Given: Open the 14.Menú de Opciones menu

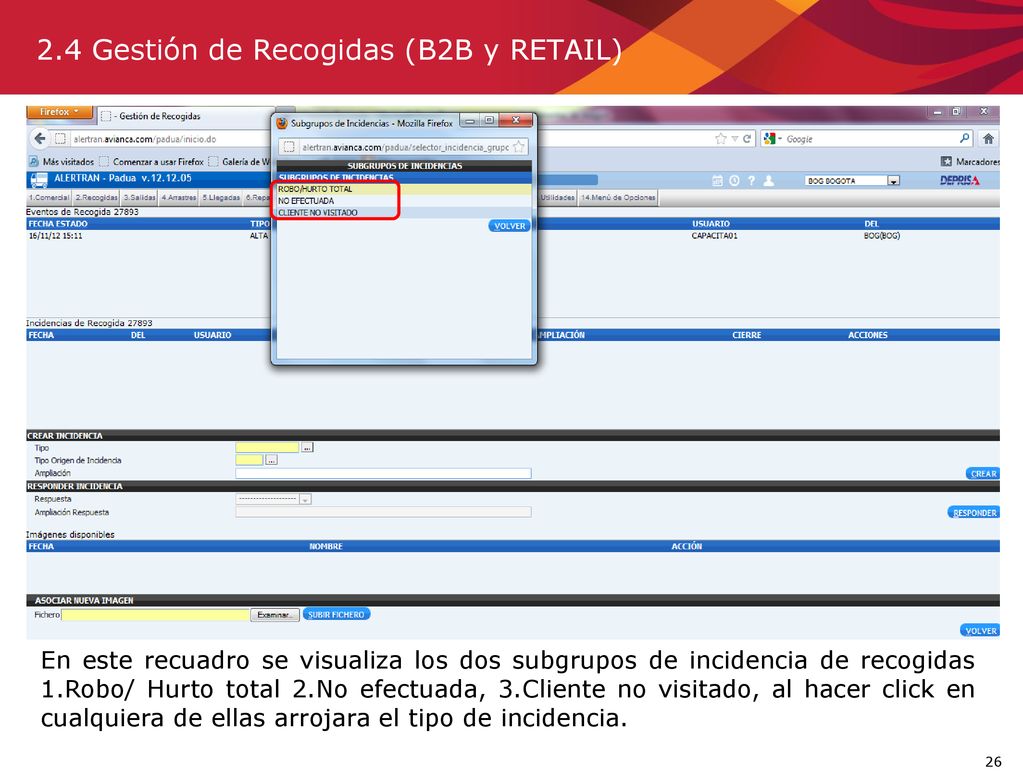Looking at the screenshot, I should (618, 197).
